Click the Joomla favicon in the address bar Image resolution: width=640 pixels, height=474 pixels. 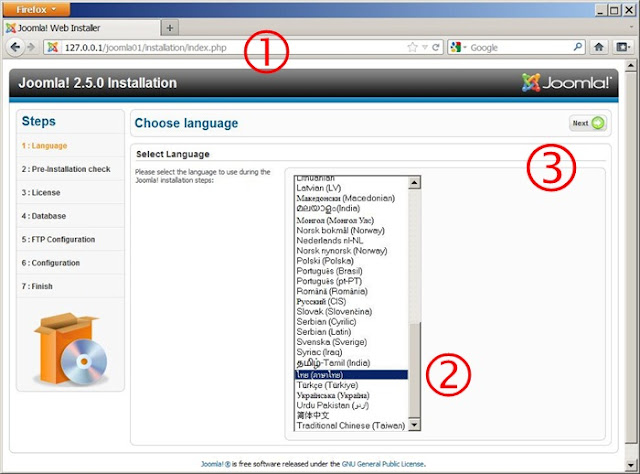53,47
